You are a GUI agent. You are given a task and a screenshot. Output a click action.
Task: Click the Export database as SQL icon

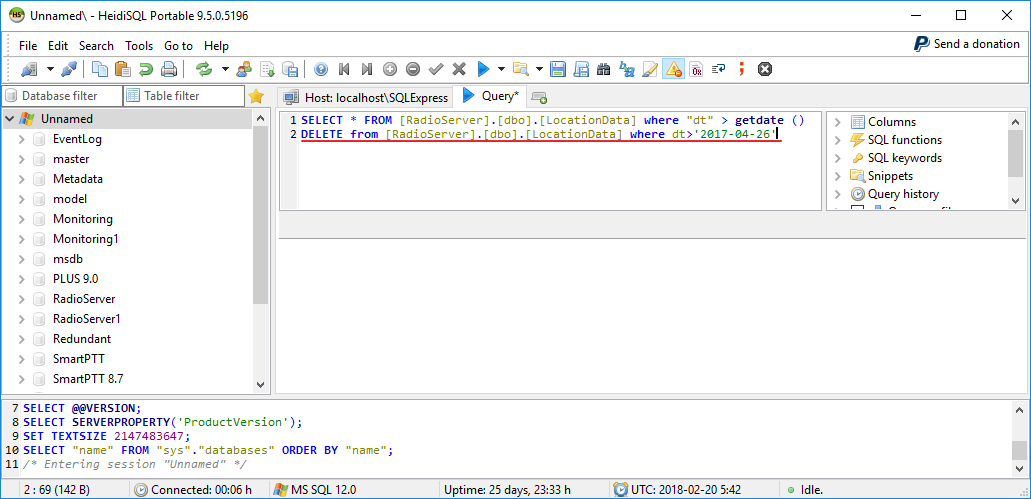(x=290, y=68)
